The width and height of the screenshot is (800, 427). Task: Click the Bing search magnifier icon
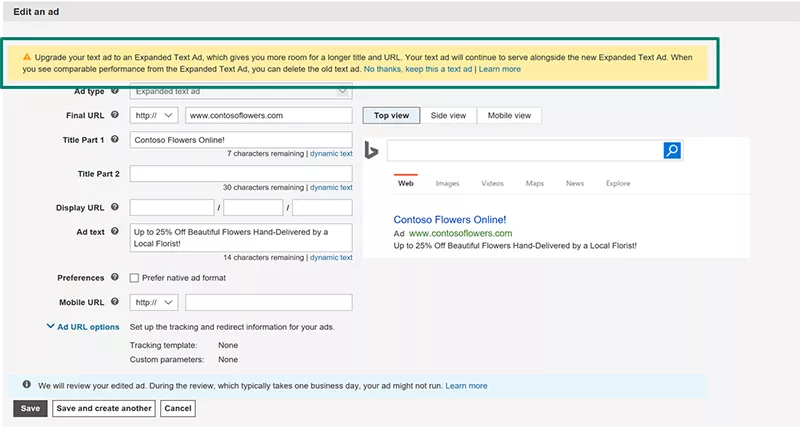pyautogui.click(x=672, y=150)
